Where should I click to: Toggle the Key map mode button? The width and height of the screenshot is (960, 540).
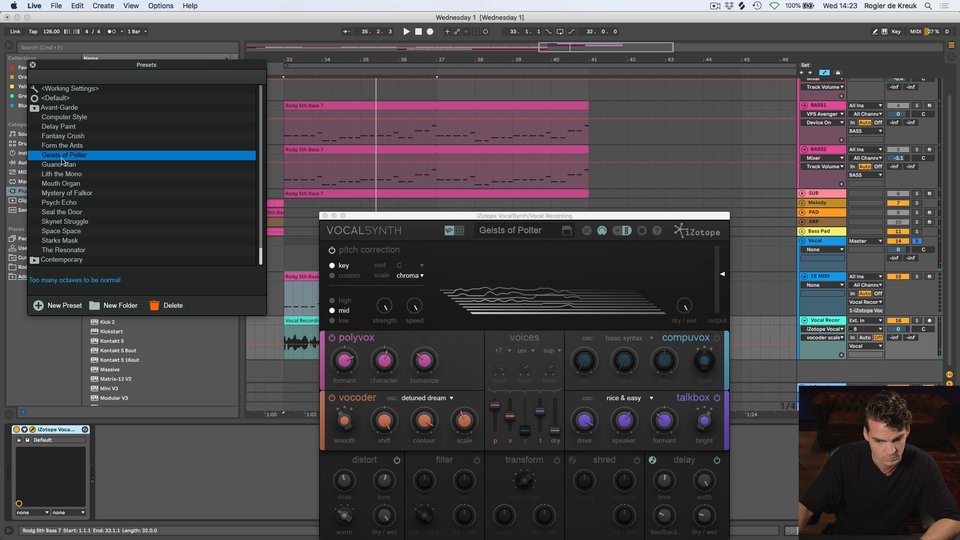click(896, 31)
